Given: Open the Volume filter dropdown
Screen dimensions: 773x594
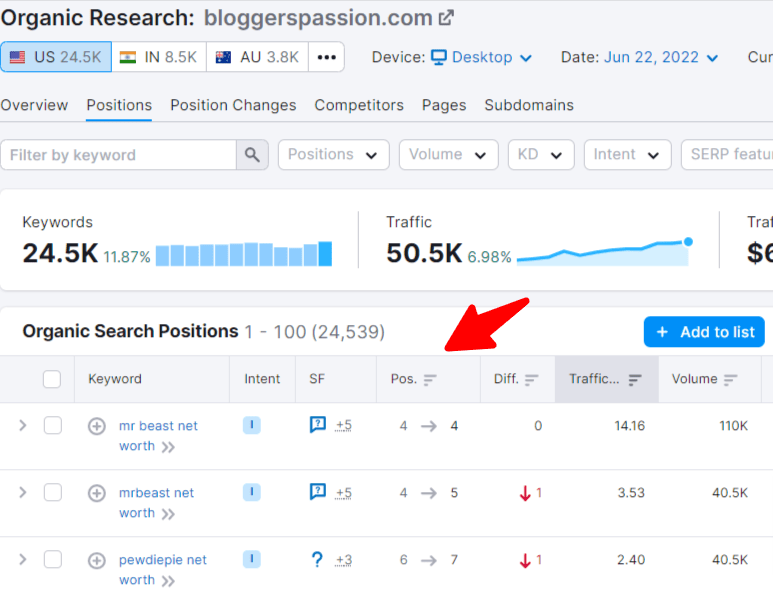Looking at the screenshot, I should 449,155.
